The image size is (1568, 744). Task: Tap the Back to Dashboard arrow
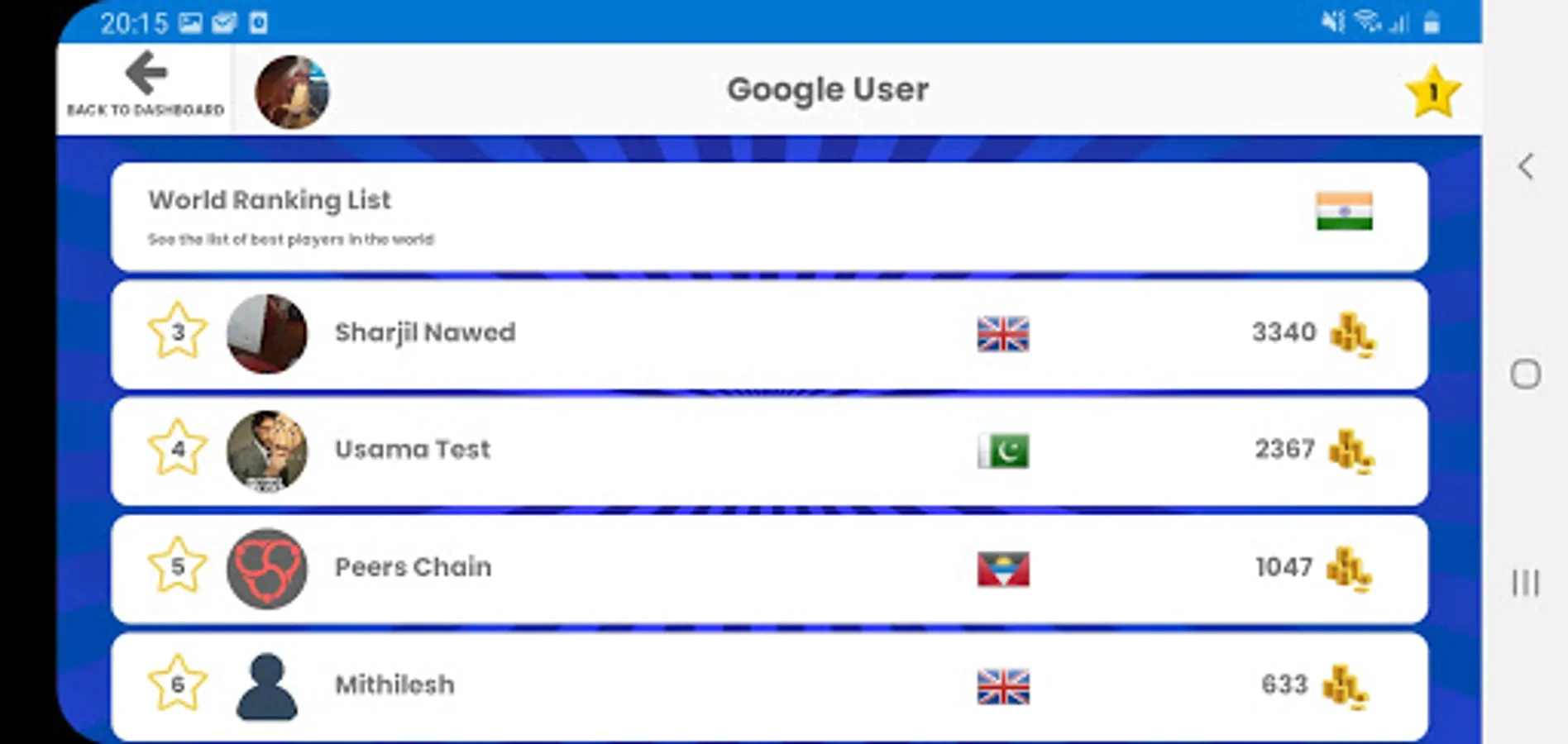146,74
